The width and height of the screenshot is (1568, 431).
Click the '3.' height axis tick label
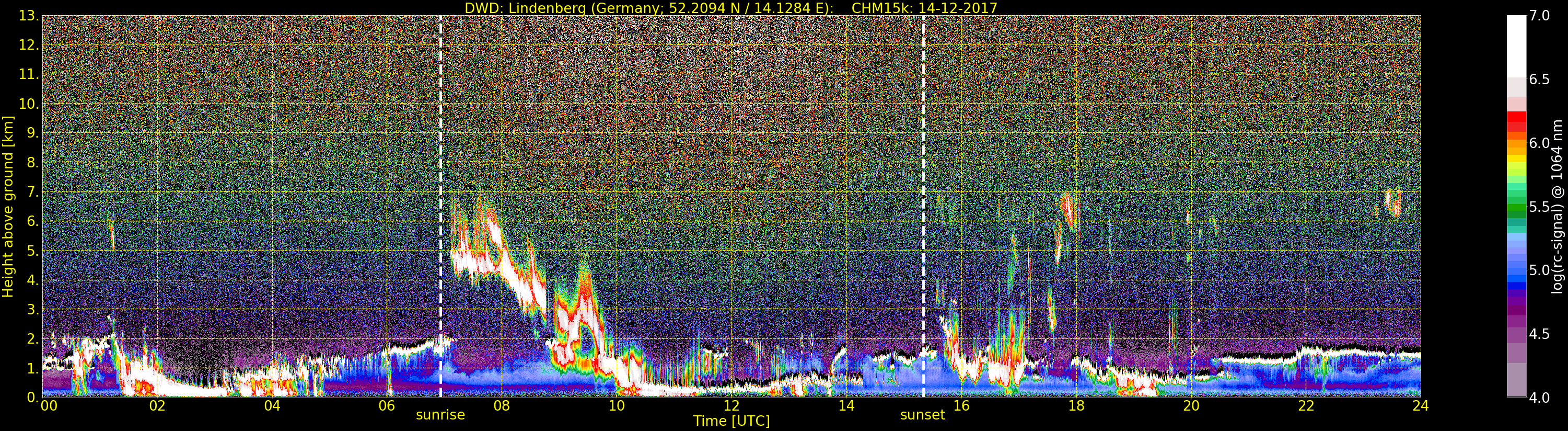33,309
